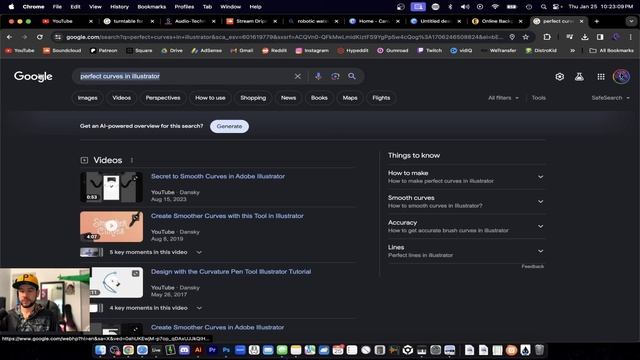Image resolution: width=640 pixels, height=360 pixels.
Task: Select the How to use filter
Action: pos(210,98)
